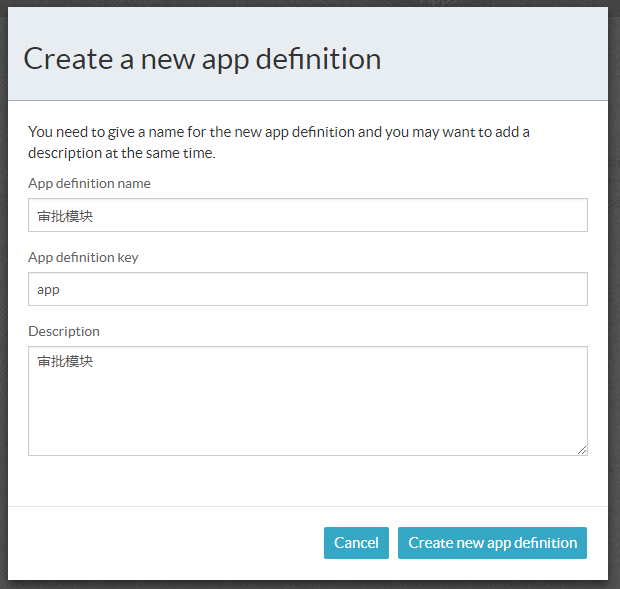Grab the Description textarea resize handle
The image size is (620, 589).
tap(582, 450)
